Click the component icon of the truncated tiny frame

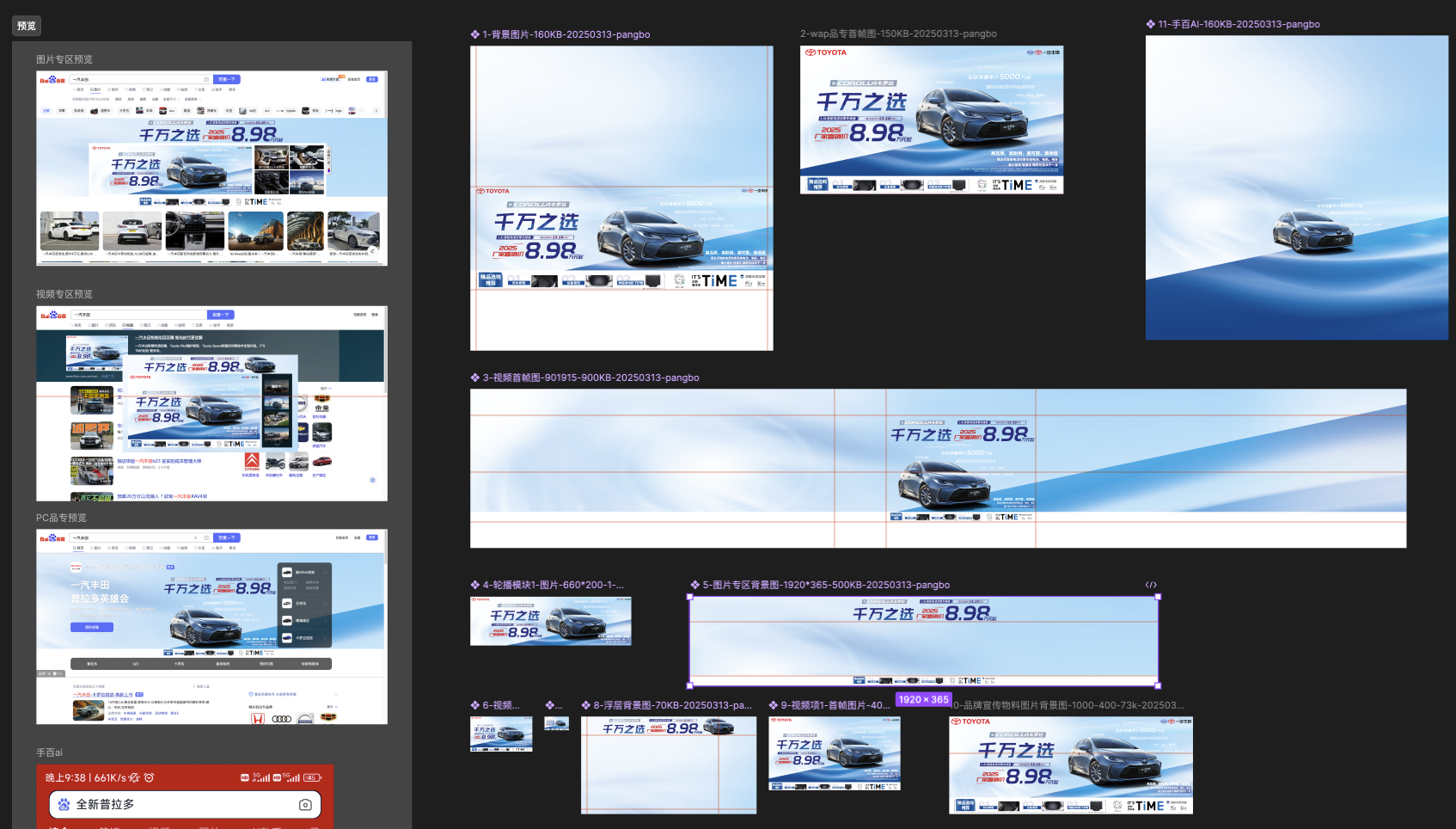coord(549,705)
